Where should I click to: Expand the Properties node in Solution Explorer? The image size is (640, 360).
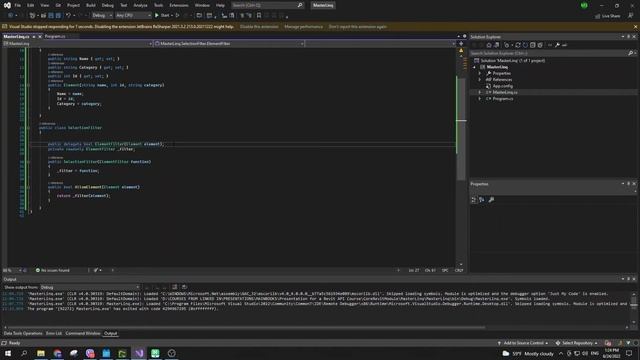pos(480,73)
